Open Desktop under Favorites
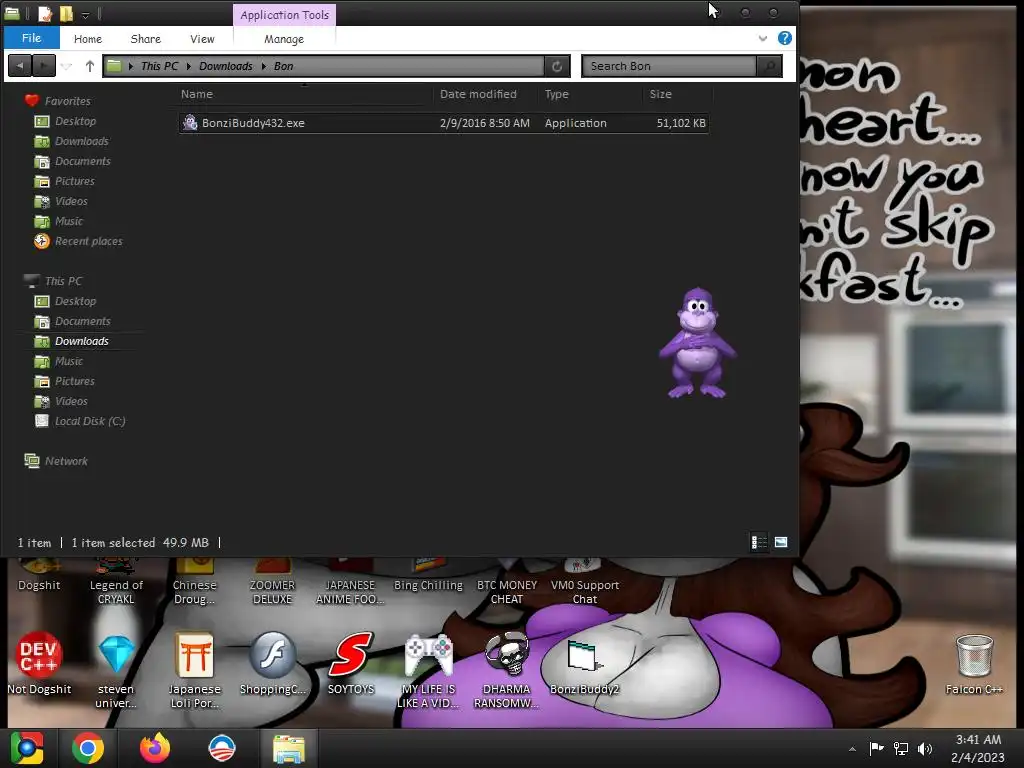1024x768 pixels. click(75, 121)
